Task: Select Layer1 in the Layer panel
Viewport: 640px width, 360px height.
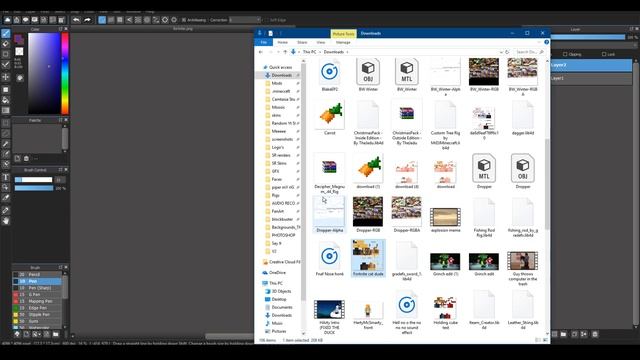Action: 591,78
